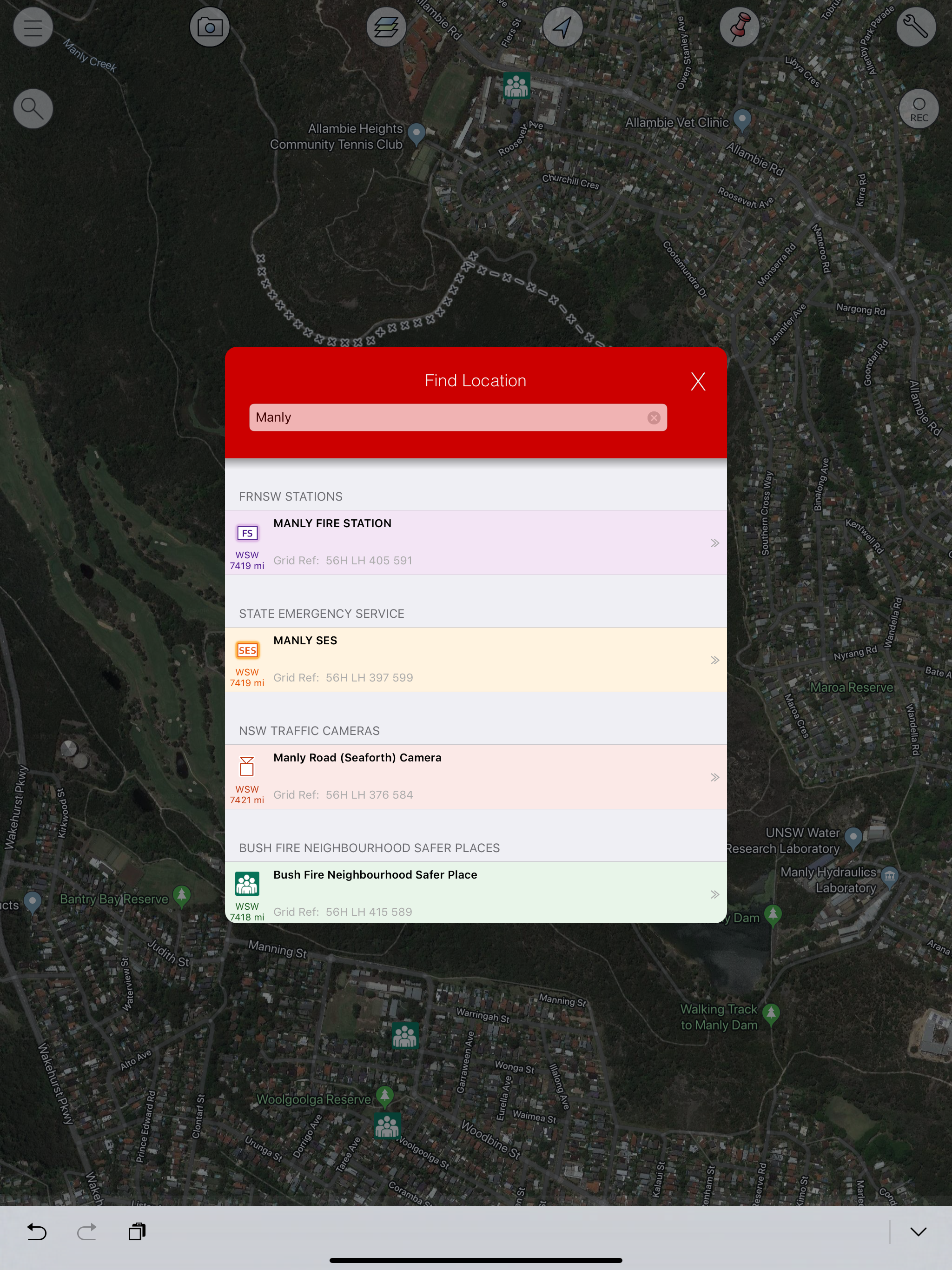This screenshot has height=1270, width=952.
Task: Open chevron for Manly Fire Station
Action: click(714, 543)
